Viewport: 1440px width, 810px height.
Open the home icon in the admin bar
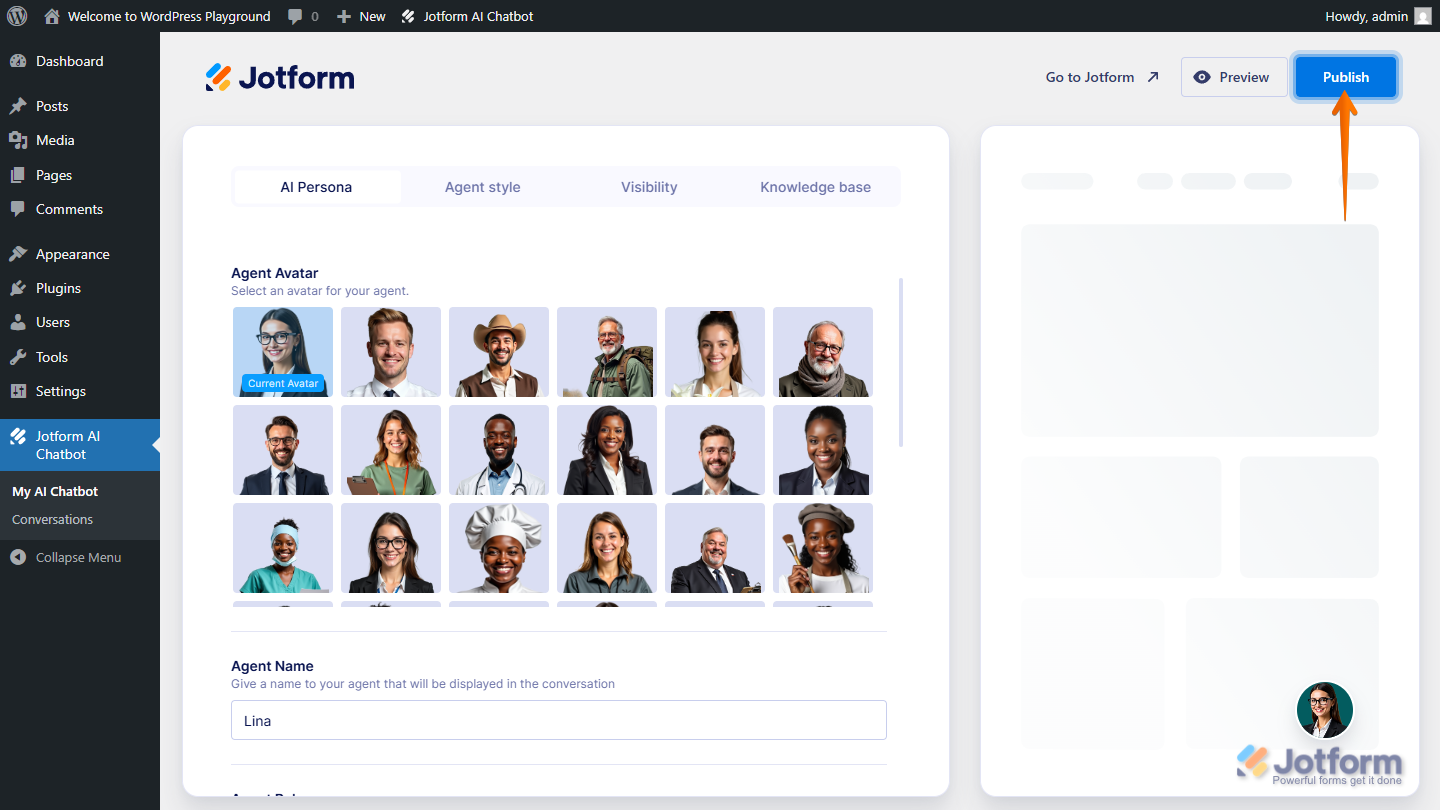point(52,16)
